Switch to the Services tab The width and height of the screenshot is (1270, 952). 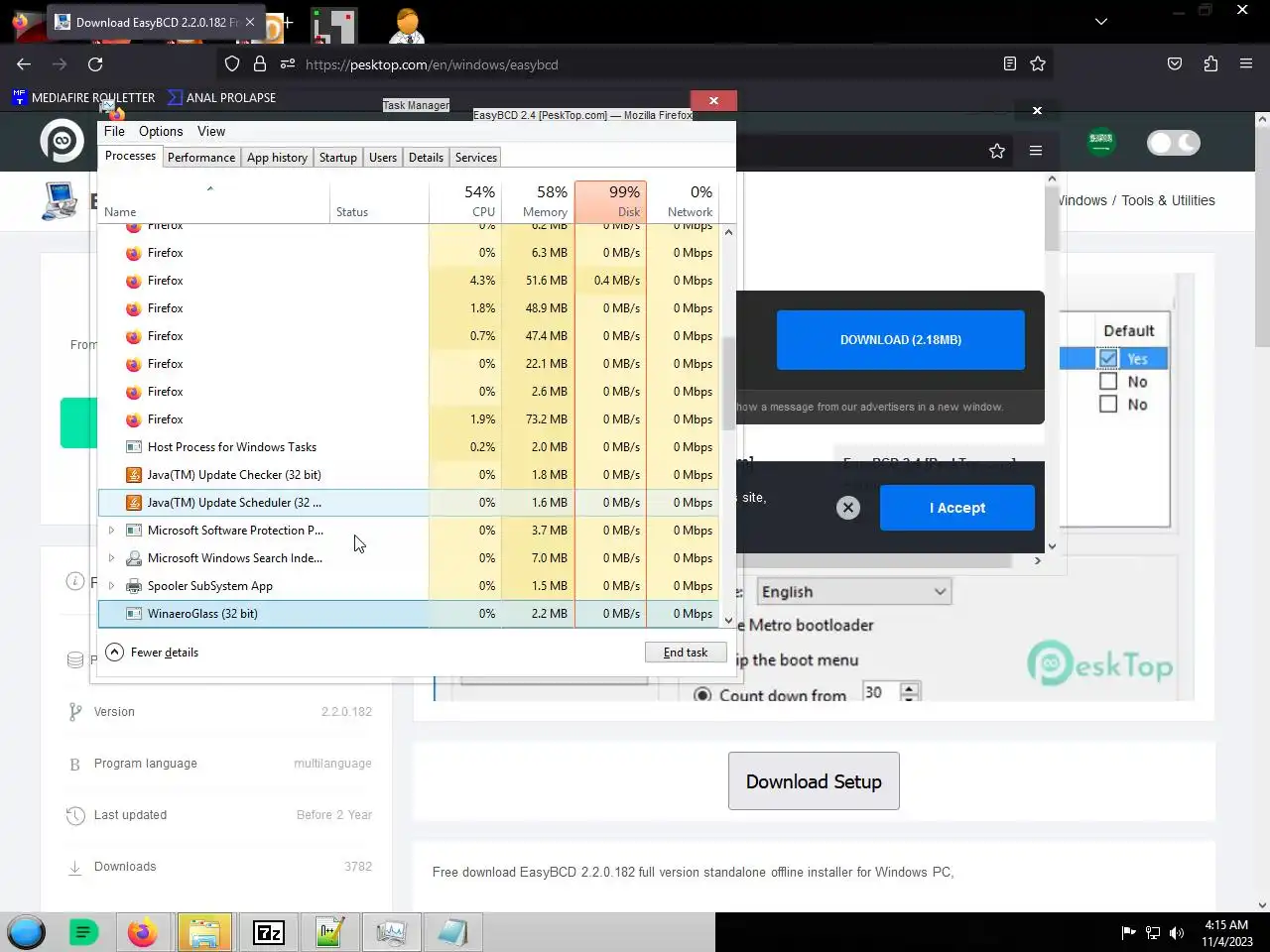476,158
